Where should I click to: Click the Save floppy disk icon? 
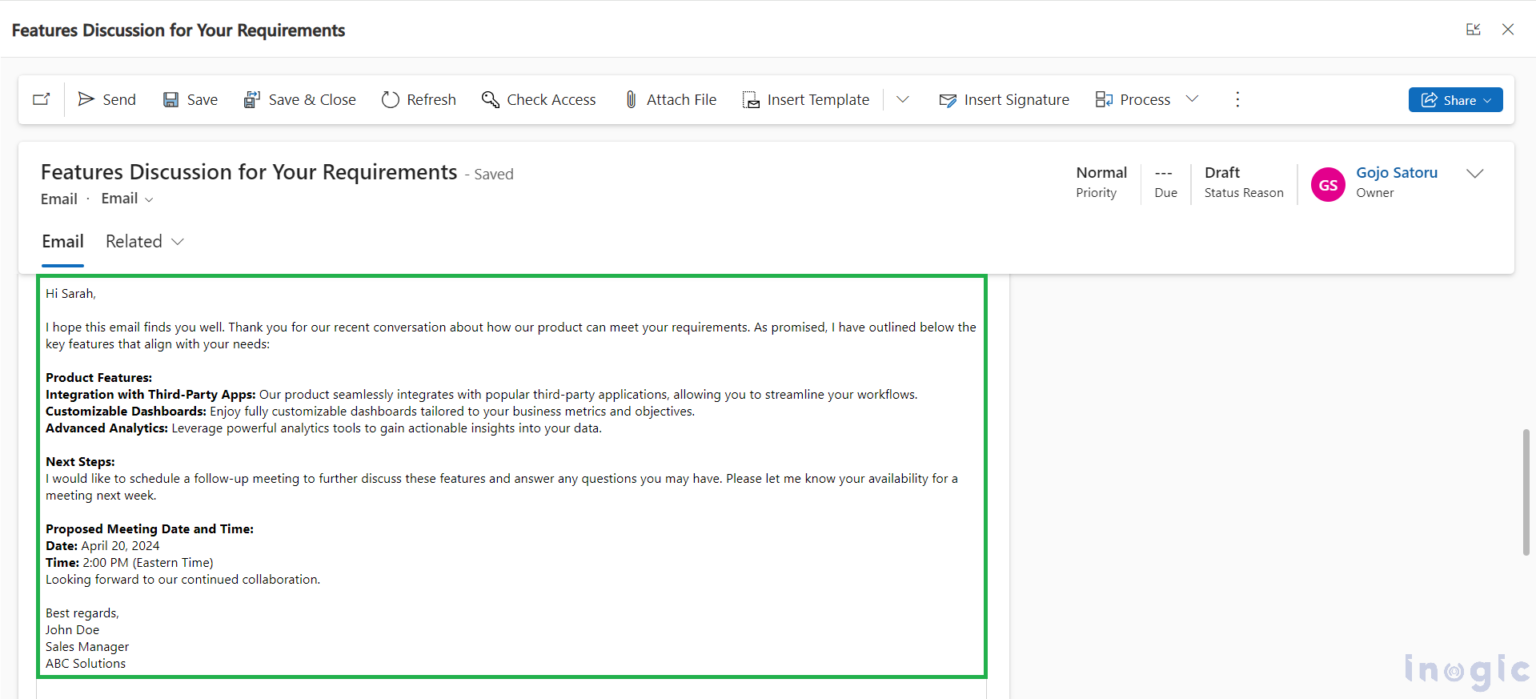[171, 99]
